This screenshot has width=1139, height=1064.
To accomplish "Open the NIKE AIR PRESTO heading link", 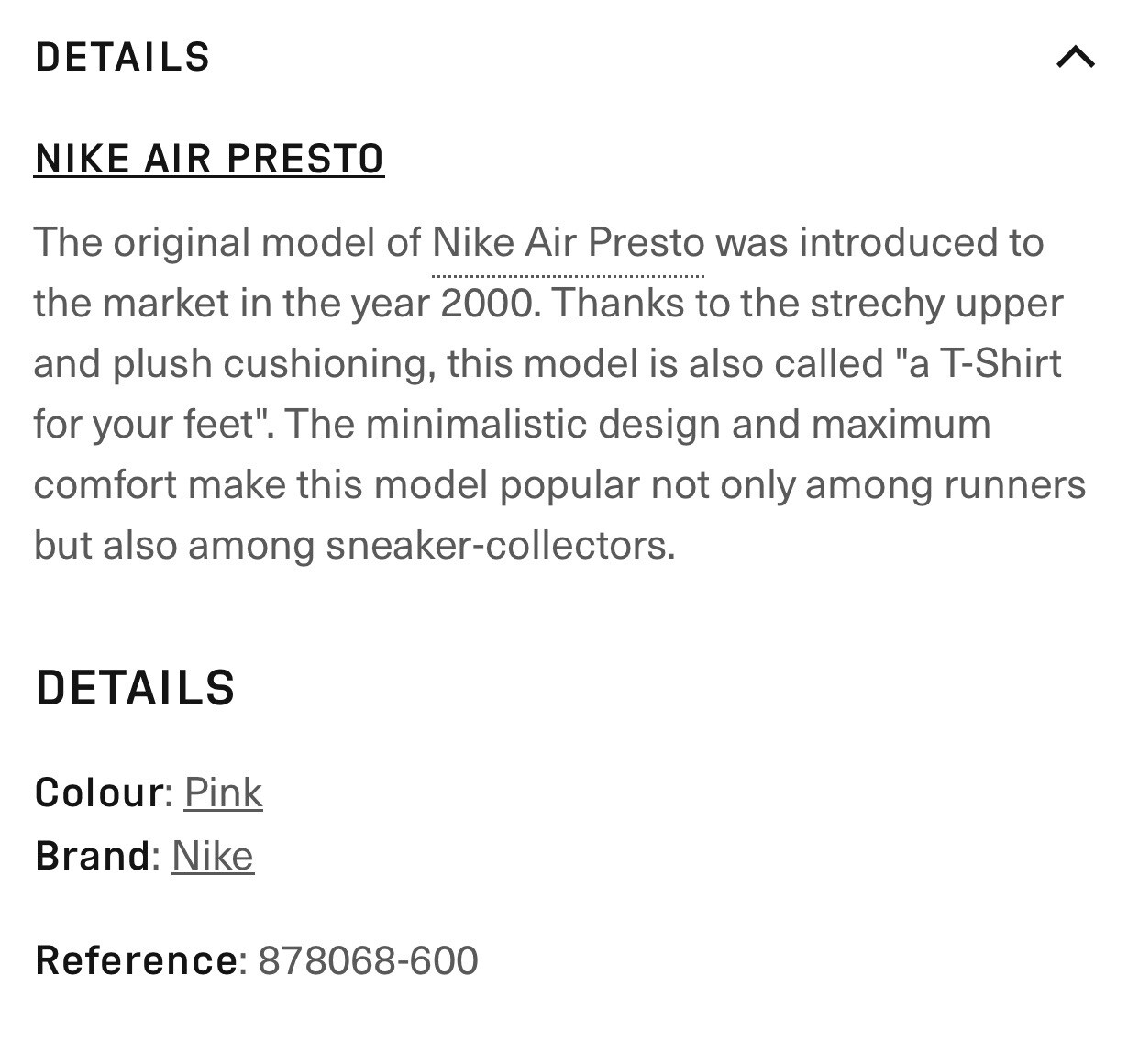I will click(x=209, y=159).
